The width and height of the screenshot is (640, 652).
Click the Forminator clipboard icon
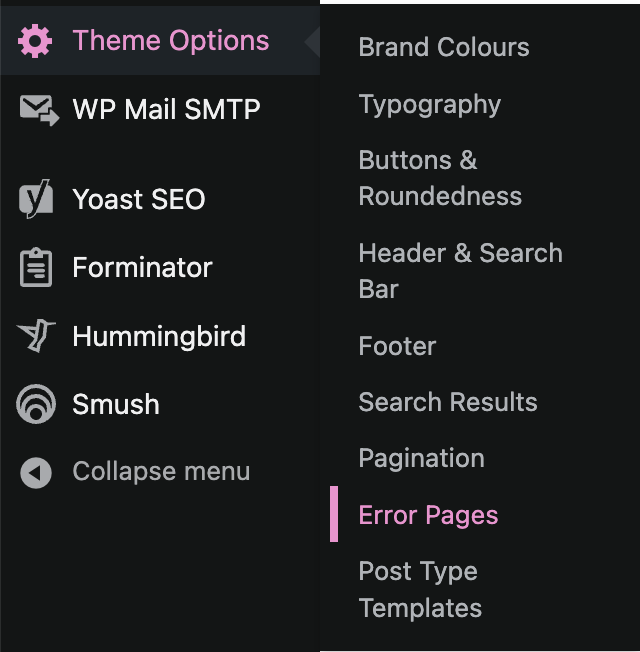point(36,268)
